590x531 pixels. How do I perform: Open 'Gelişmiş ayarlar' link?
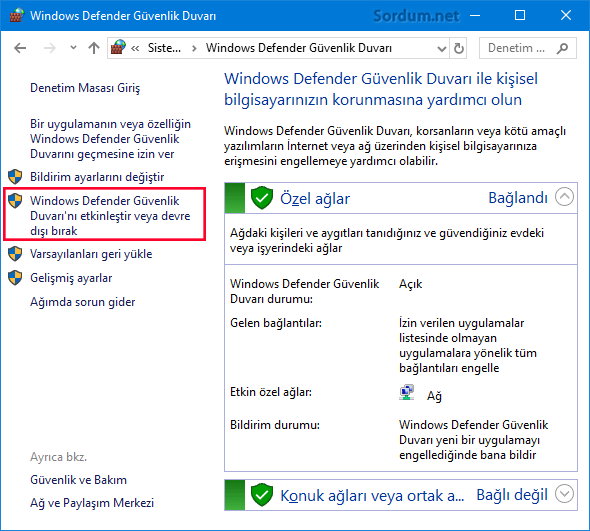(71, 278)
